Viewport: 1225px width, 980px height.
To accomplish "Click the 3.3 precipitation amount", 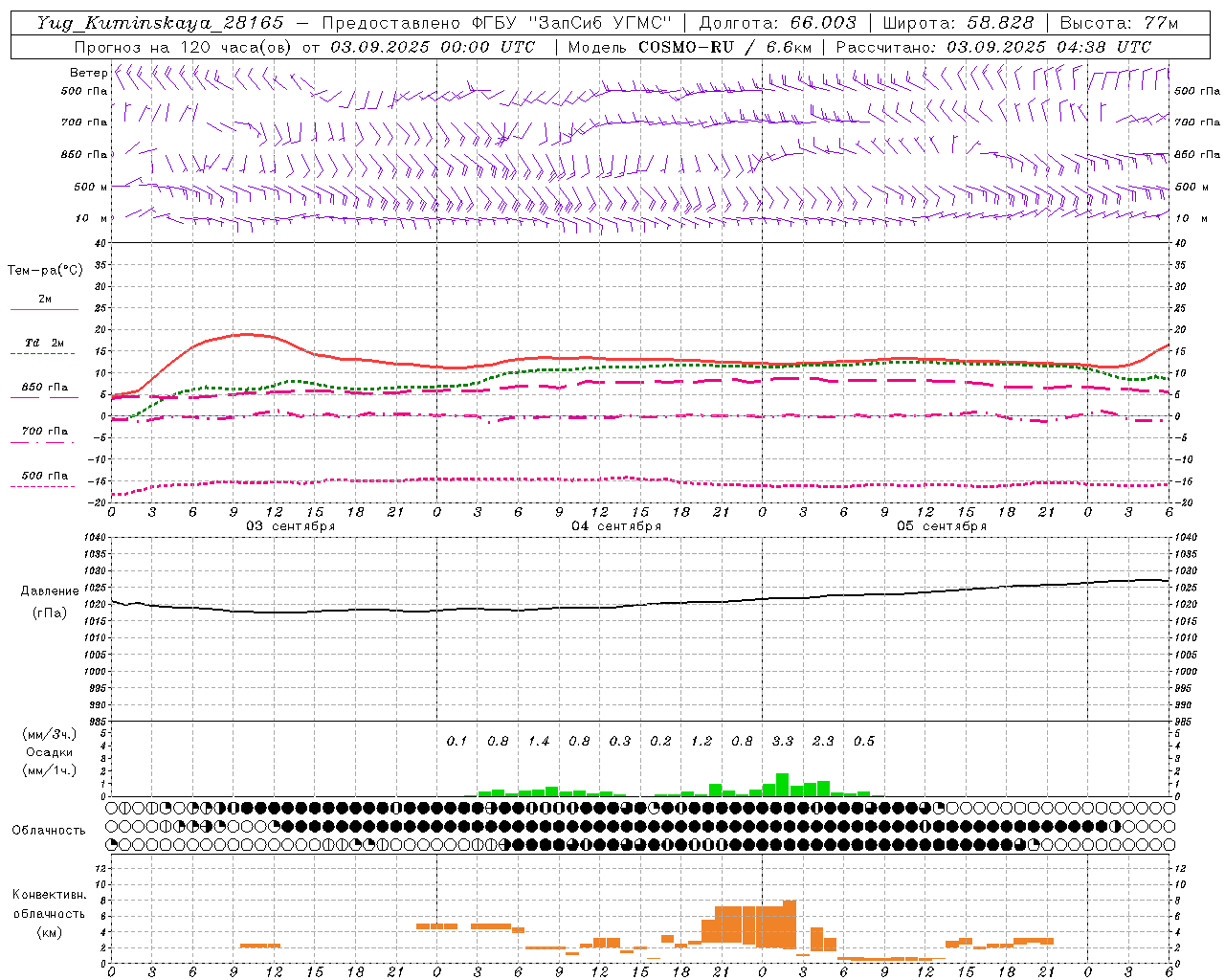I will click(783, 742).
